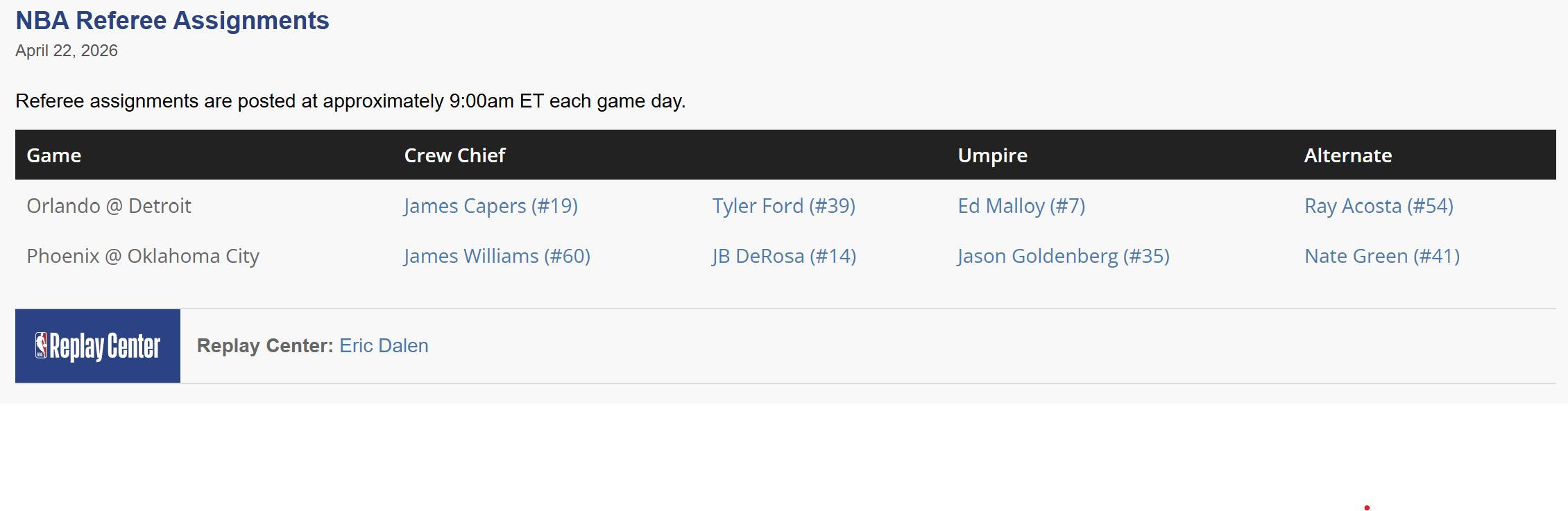This screenshot has height=511, width=1568.
Task: Select the Orlando @ Detroit game cell
Action: pyautogui.click(x=109, y=206)
